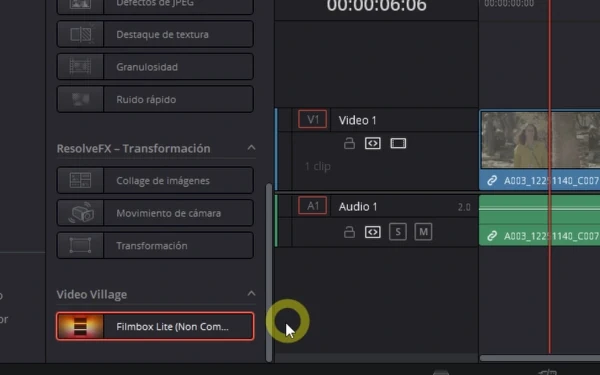
Task: Select the Granulosidad effect
Action: coord(155,67)
